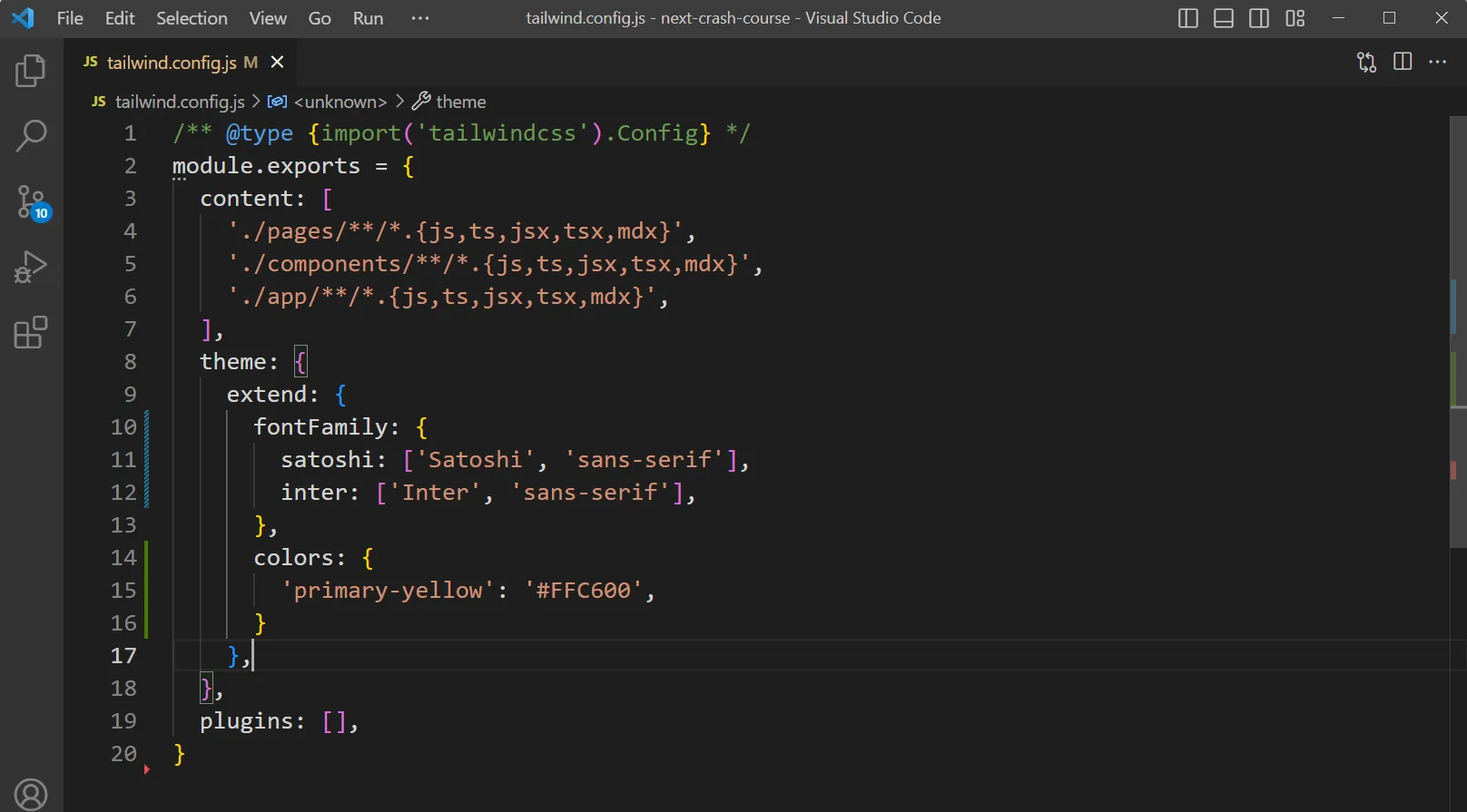
Task: Open the Edit menu
Action: pos(120,18)
